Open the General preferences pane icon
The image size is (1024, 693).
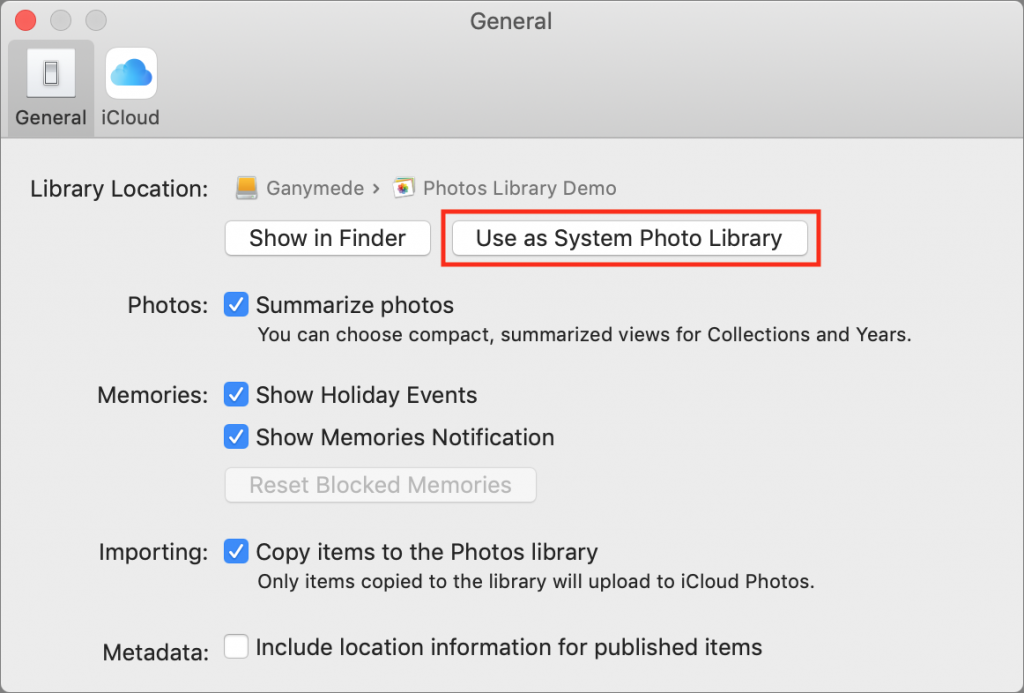pos(51,73)
